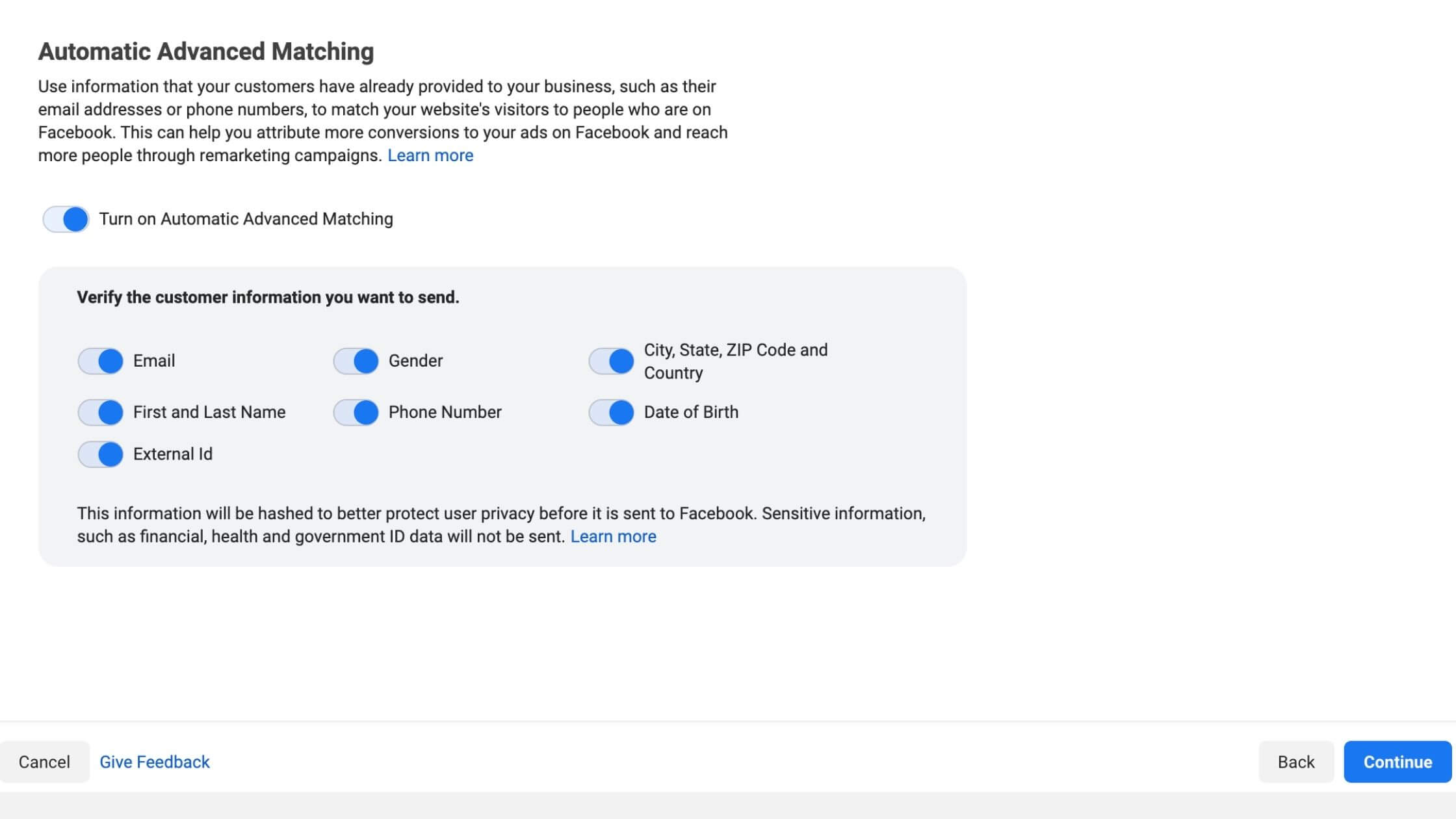Switch off the City, State, ZIP Code toggle
The height and width of the screenshot is (819, 1456).
(x=611, y=361)
